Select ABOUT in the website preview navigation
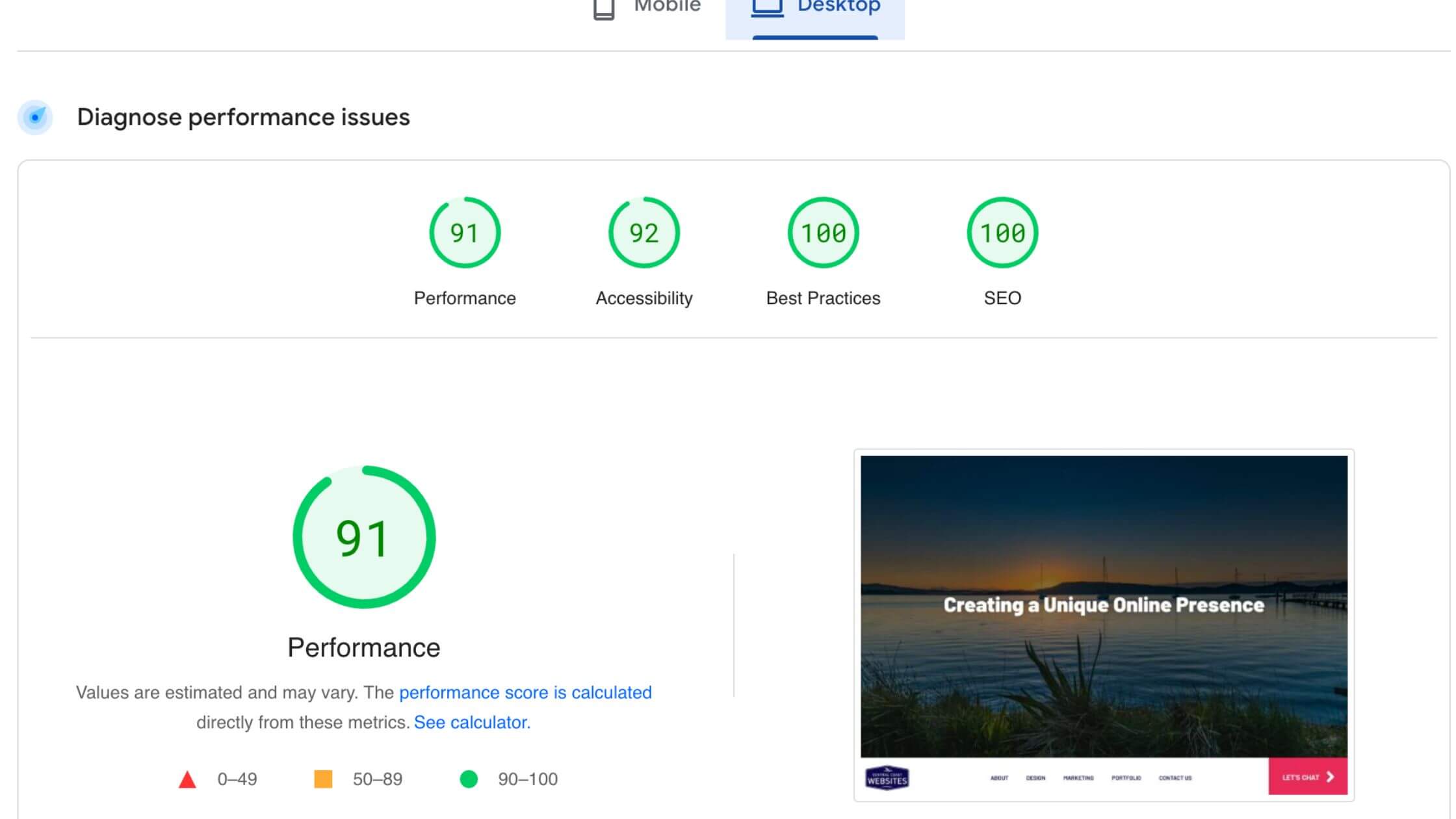 [x=999, y=777]
